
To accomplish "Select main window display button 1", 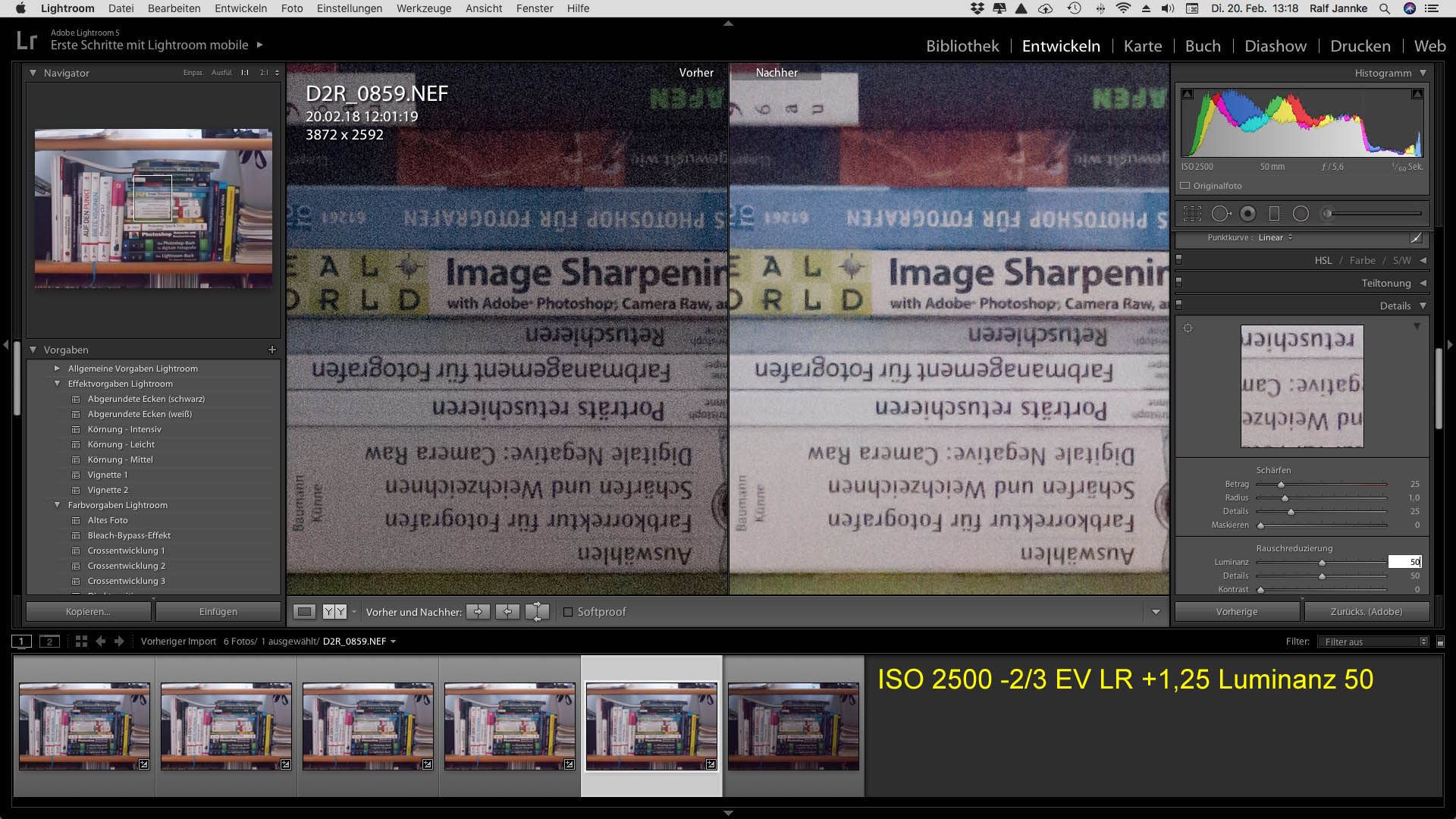I will 21,642.
